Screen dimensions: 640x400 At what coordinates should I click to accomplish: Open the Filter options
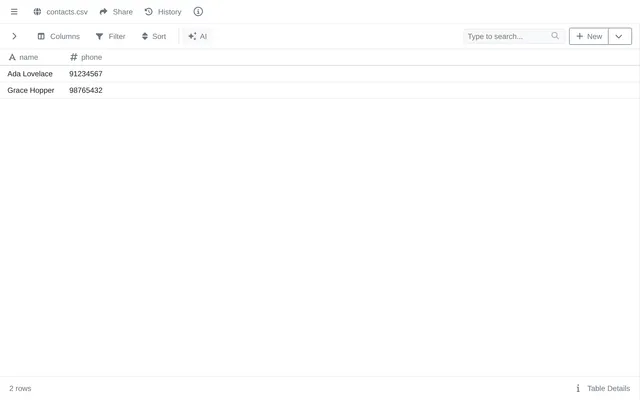[x=111, y=36]
